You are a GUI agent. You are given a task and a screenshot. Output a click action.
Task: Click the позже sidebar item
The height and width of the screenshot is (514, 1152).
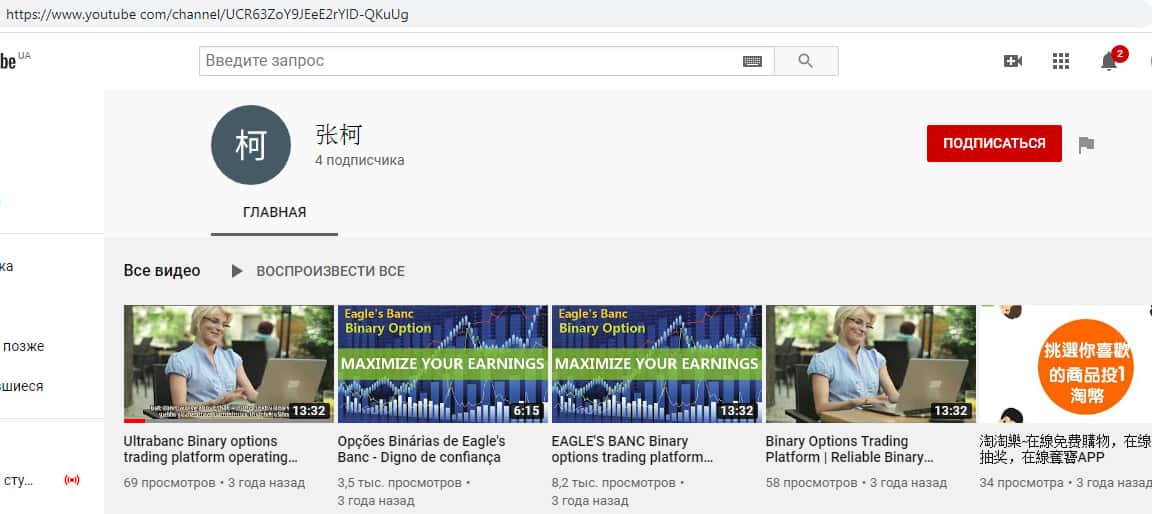coord(23,347)
